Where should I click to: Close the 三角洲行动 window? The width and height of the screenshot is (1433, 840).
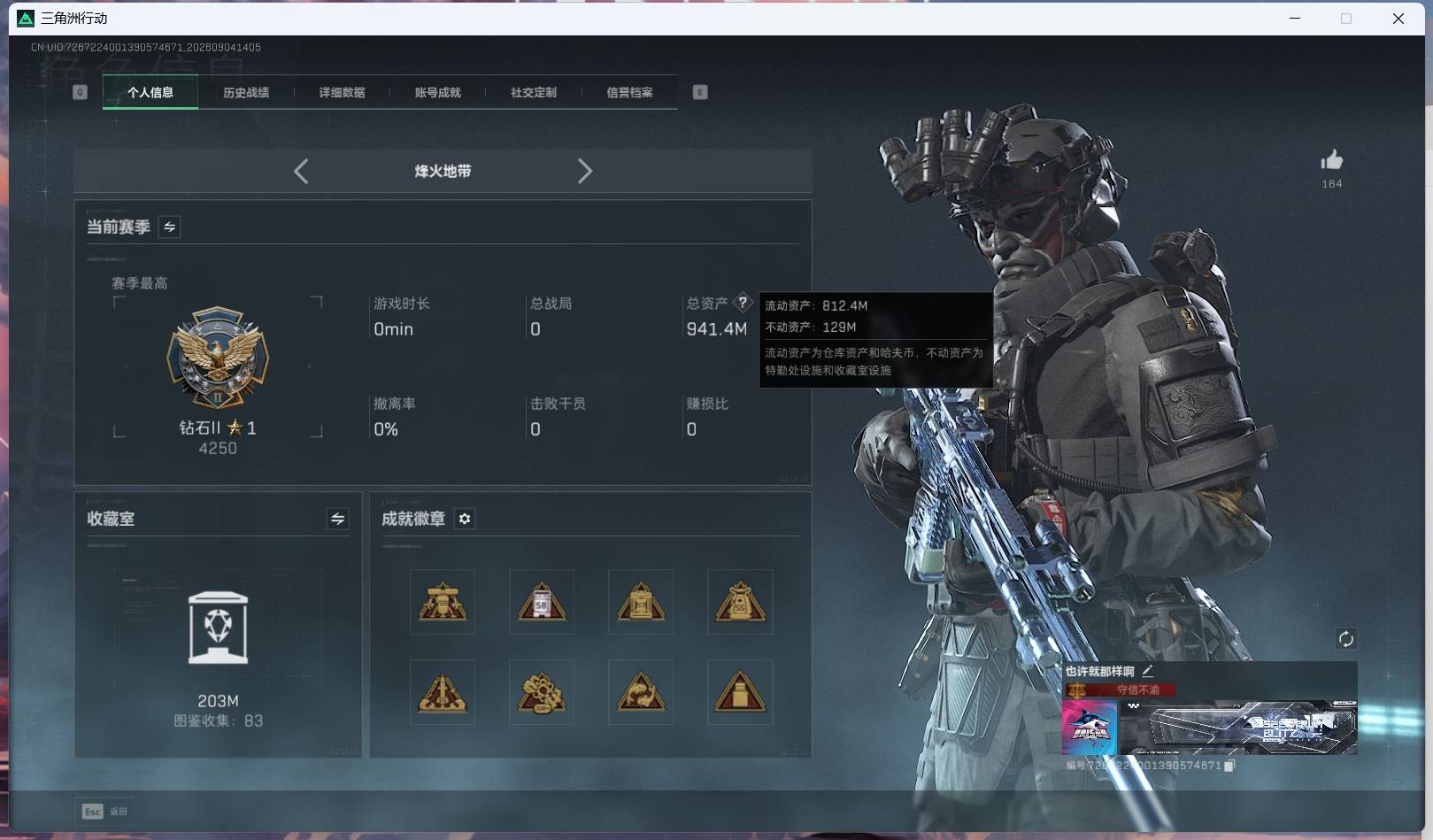(x=1398, y=18)
